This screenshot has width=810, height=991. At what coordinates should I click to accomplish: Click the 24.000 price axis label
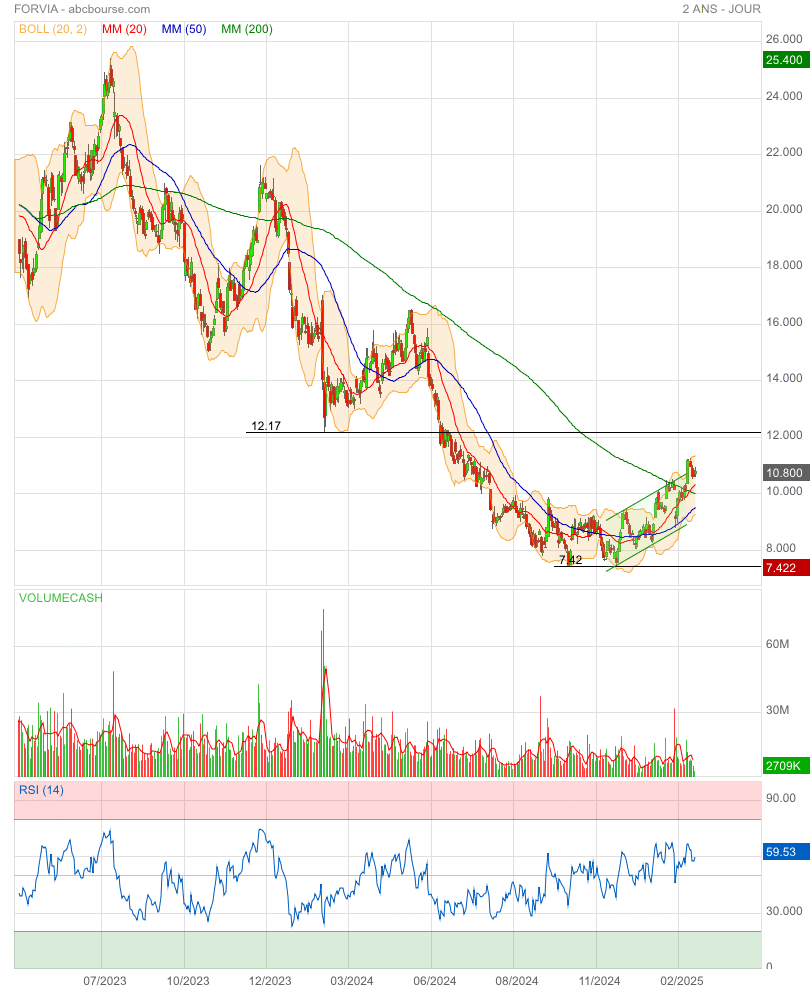[784, 96]
